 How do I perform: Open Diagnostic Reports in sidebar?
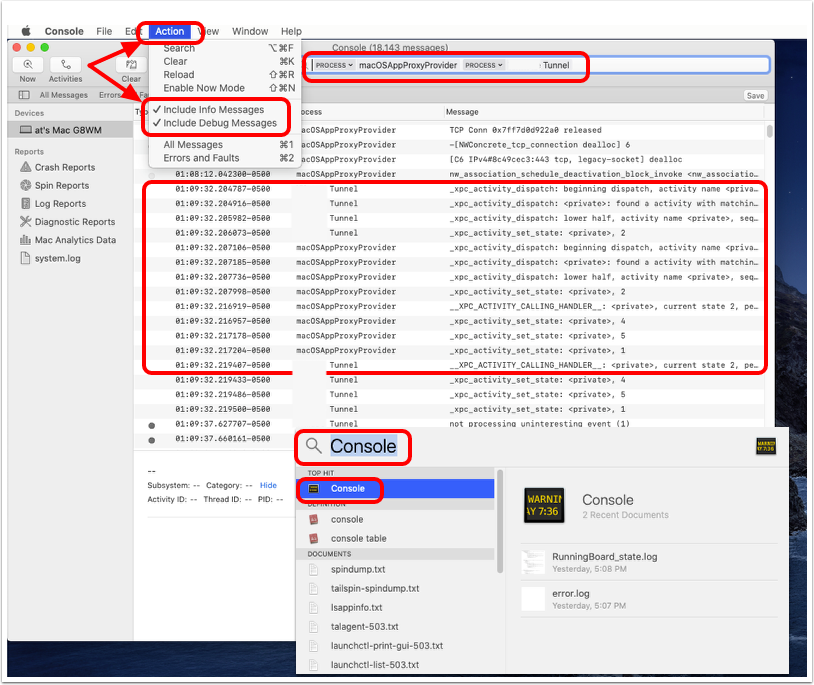(74, 222)
